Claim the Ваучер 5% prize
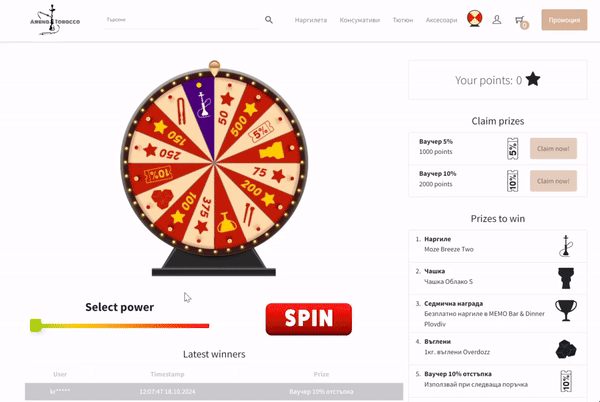Image resolution: width=600 pixels, height=402 pixels. pos(553,148)
